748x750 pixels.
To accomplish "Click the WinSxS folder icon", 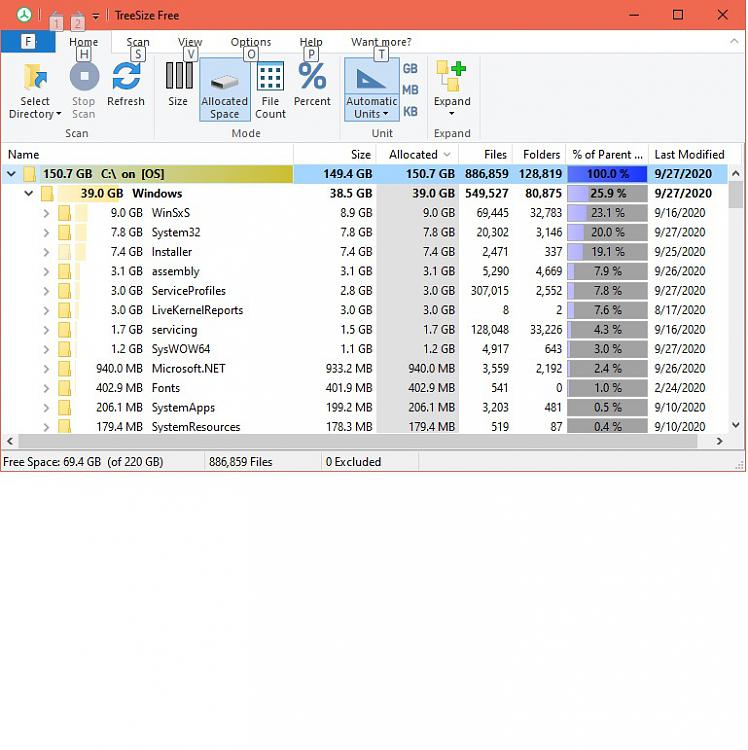I will (65, 213).
